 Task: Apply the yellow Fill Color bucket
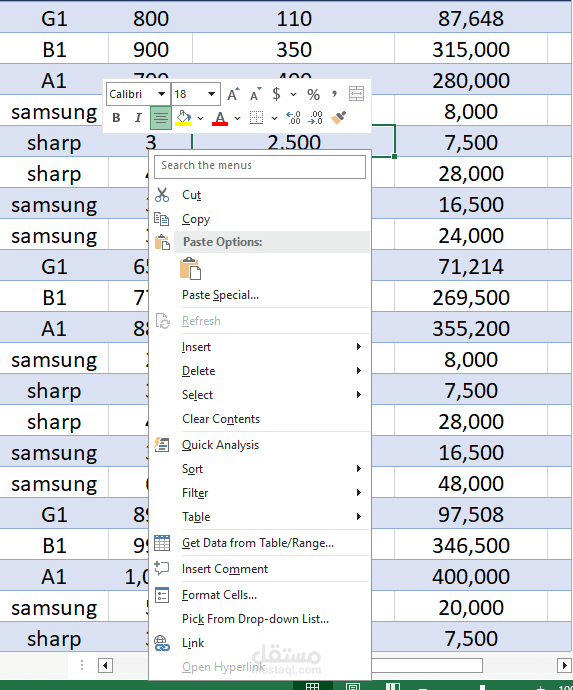(183, 118)
